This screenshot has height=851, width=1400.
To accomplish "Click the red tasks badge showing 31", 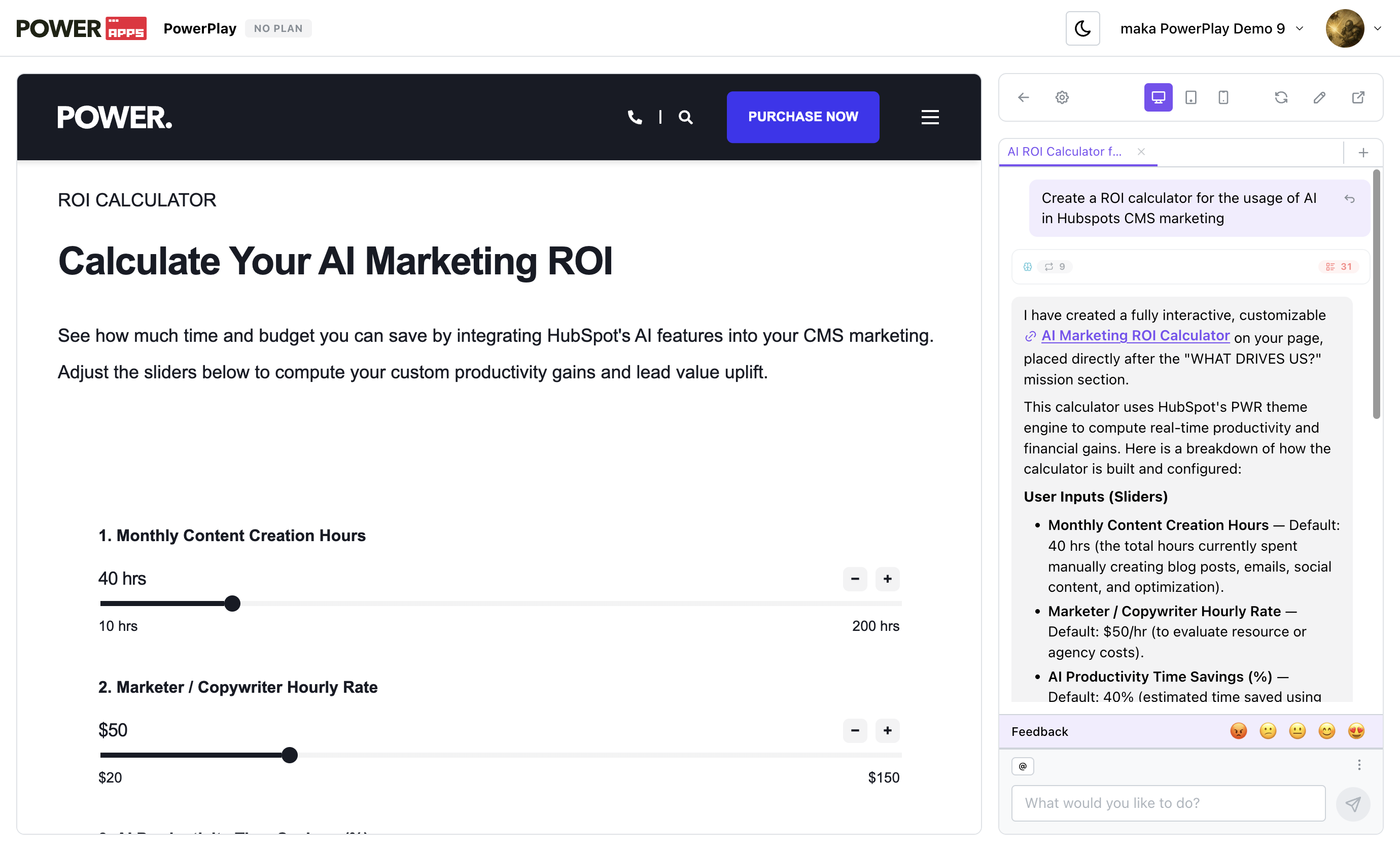I will pos(1339,266).
